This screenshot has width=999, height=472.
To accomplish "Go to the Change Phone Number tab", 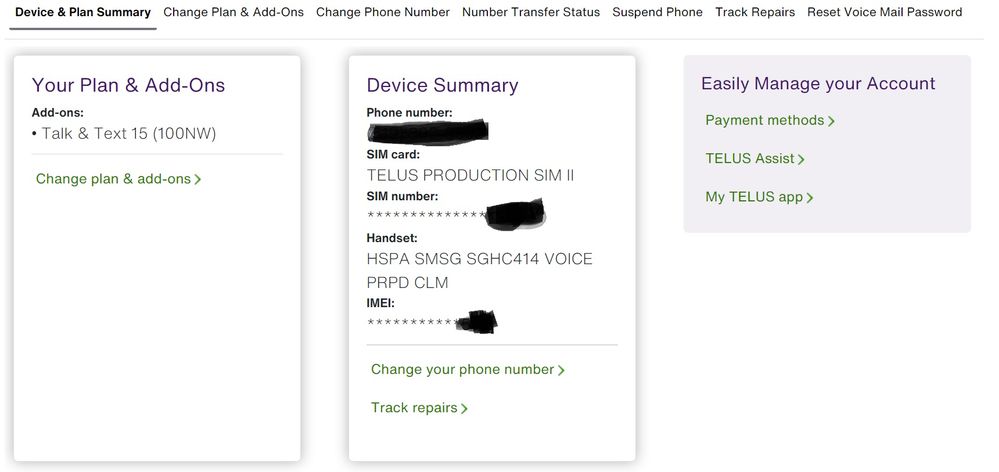I will pyautogui.click(x=383, y=13).
